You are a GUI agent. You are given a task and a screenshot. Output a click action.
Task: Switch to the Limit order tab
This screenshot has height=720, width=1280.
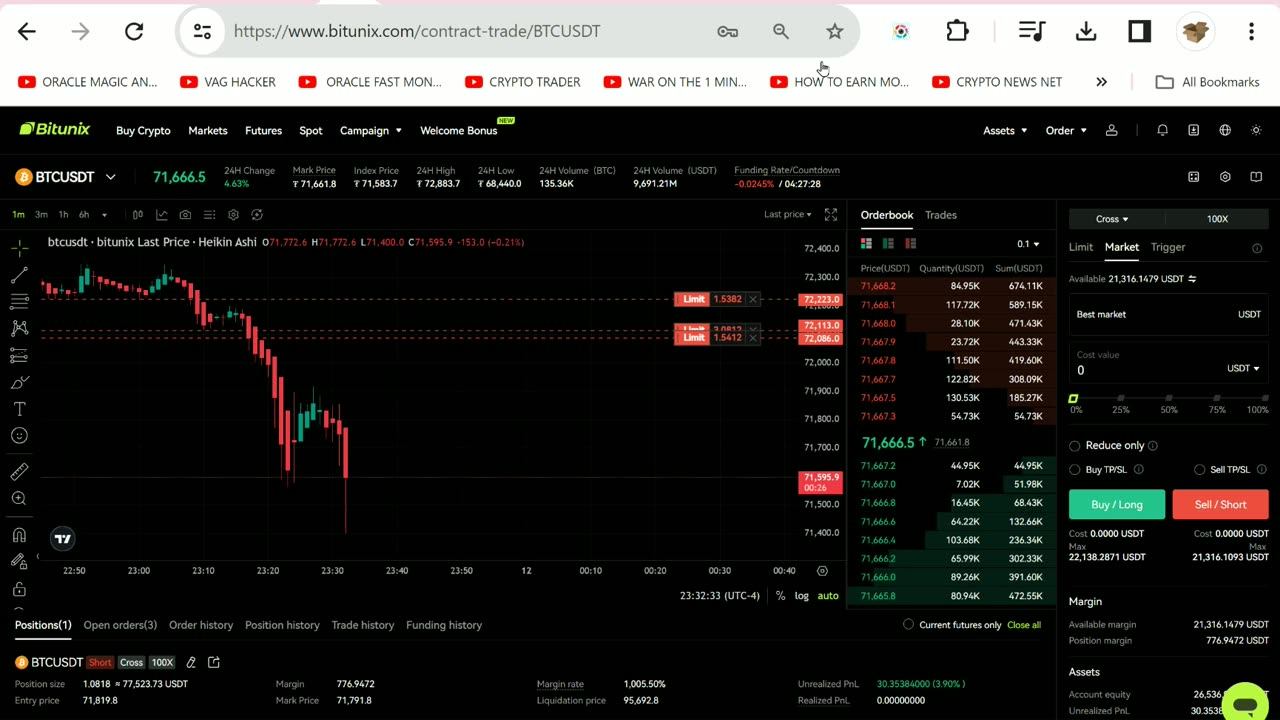(x=1081, y=247)
